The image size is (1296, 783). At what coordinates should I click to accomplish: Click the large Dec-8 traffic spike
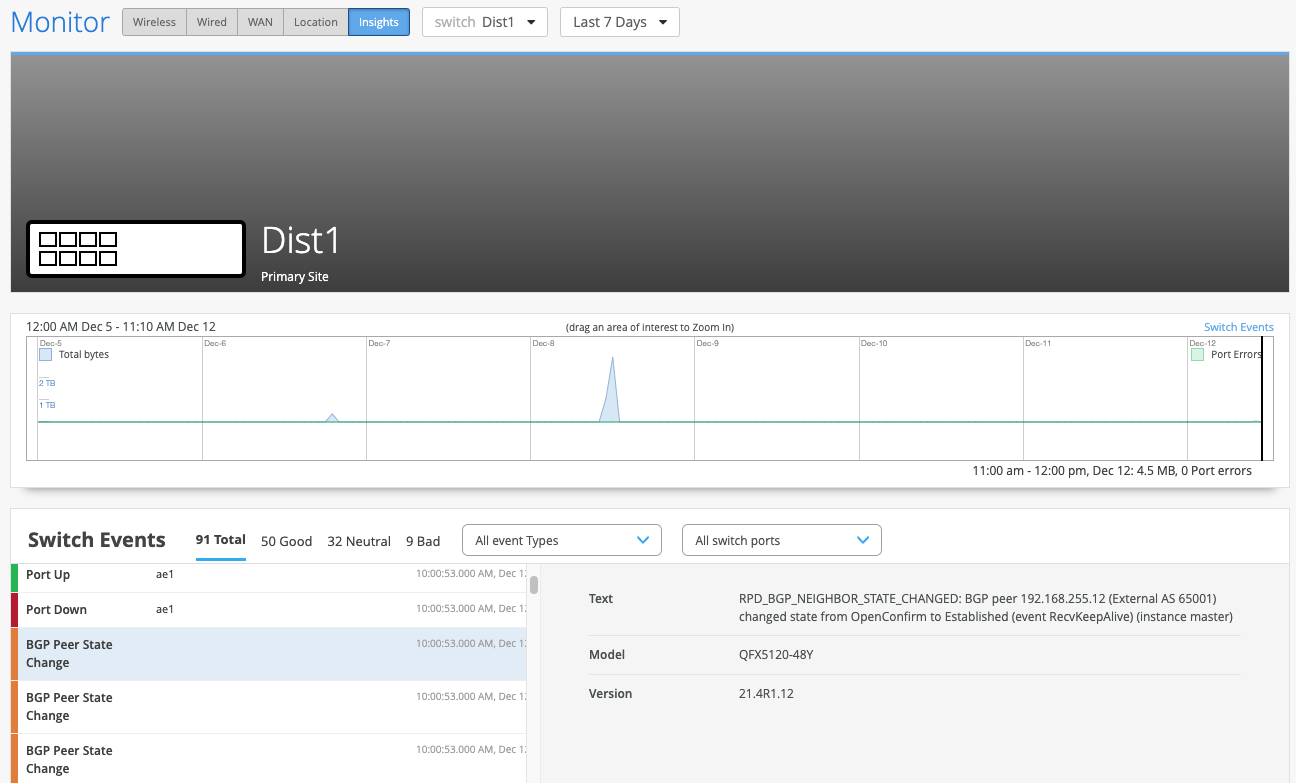612,390
